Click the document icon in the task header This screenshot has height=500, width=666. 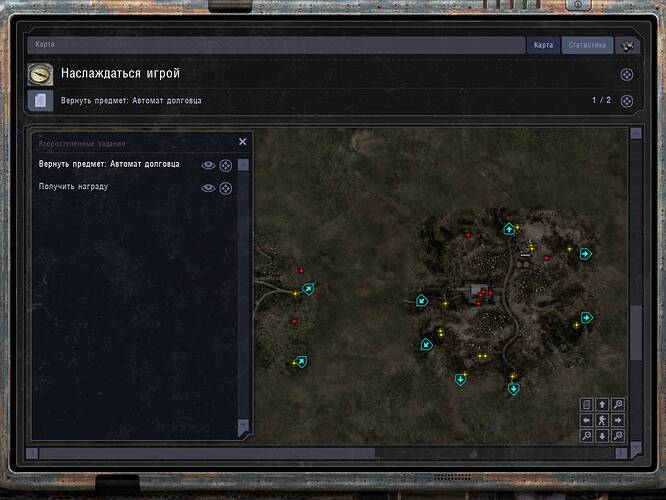click(40, 101)
